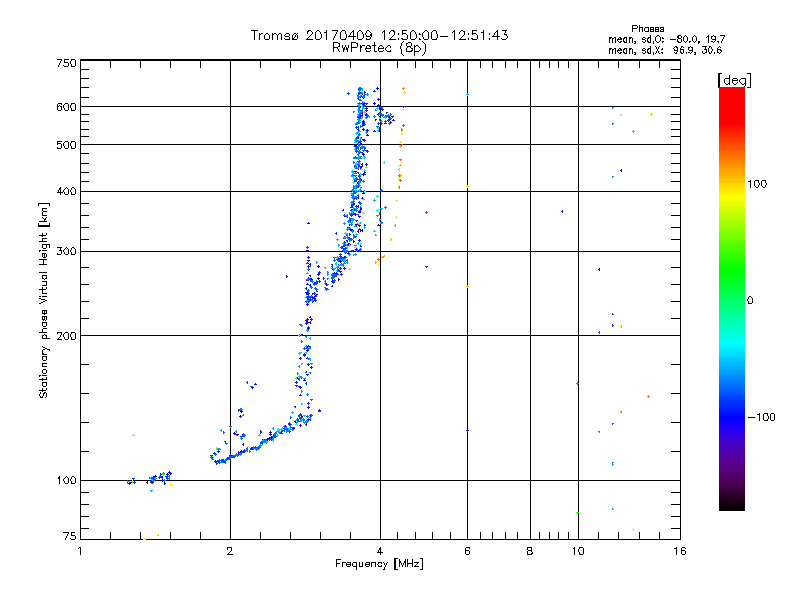Click the y-axis tick label "400"
The image size is (800, 600).
[66, 191]
